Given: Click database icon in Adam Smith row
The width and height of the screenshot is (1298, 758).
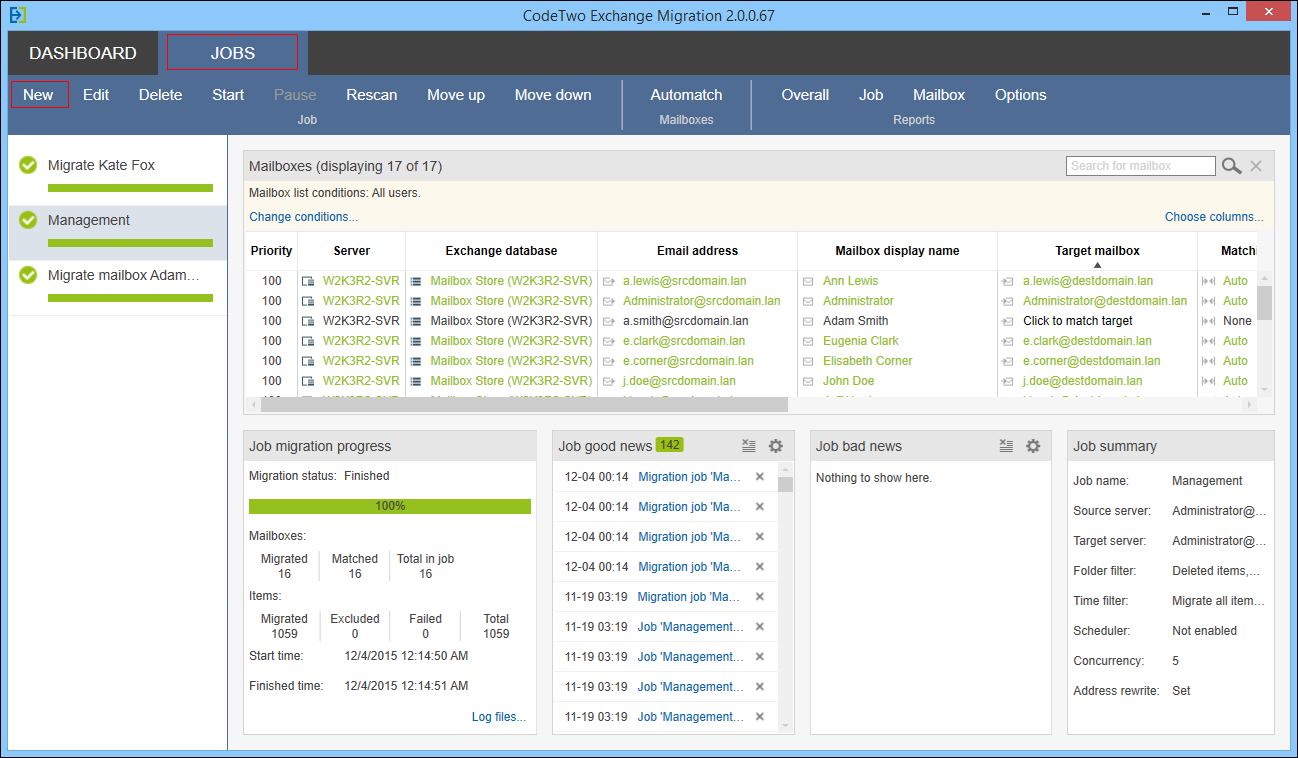Looking at the screenshot, I should point(416,321).
